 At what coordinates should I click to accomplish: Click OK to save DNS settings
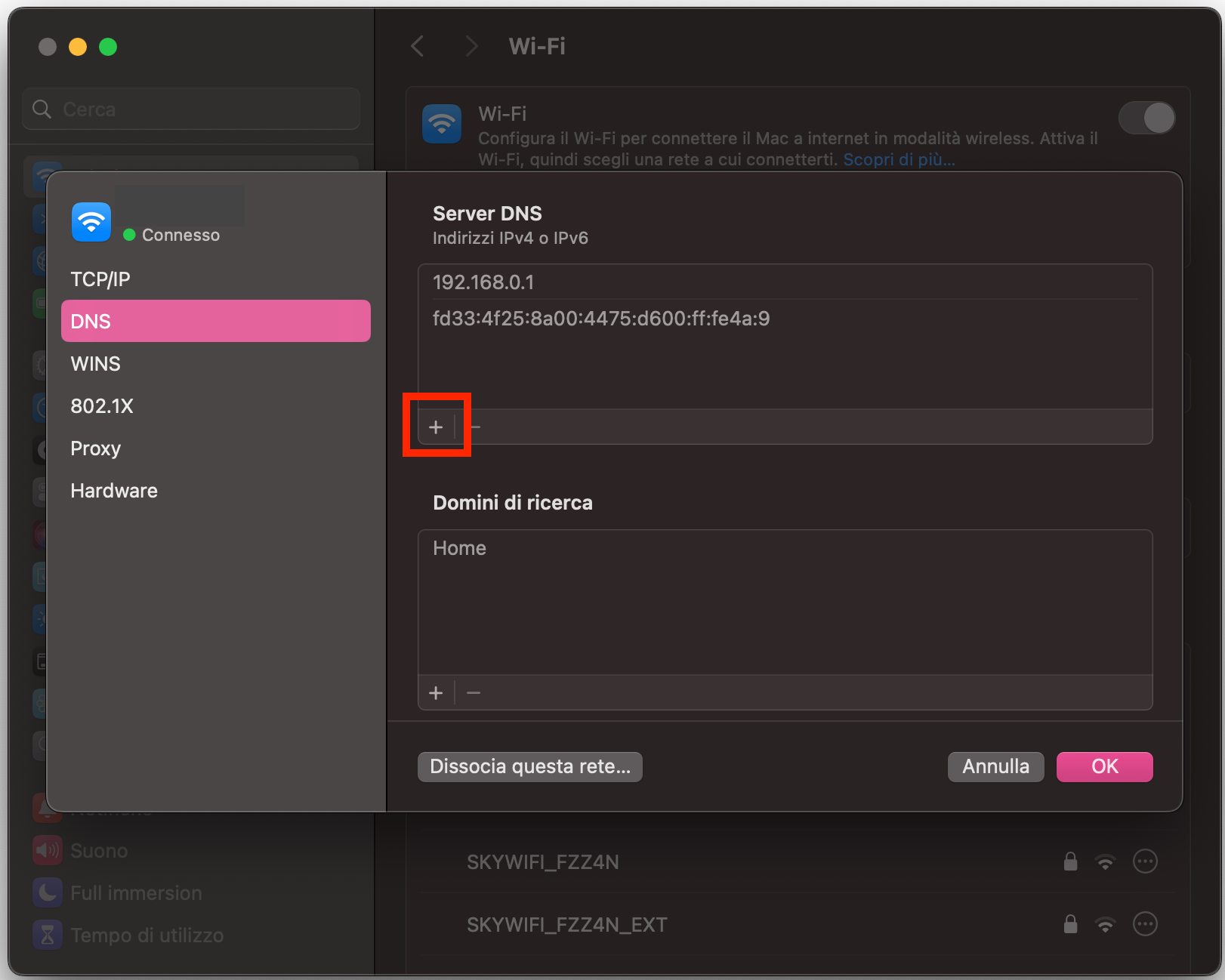(1104, 766)
